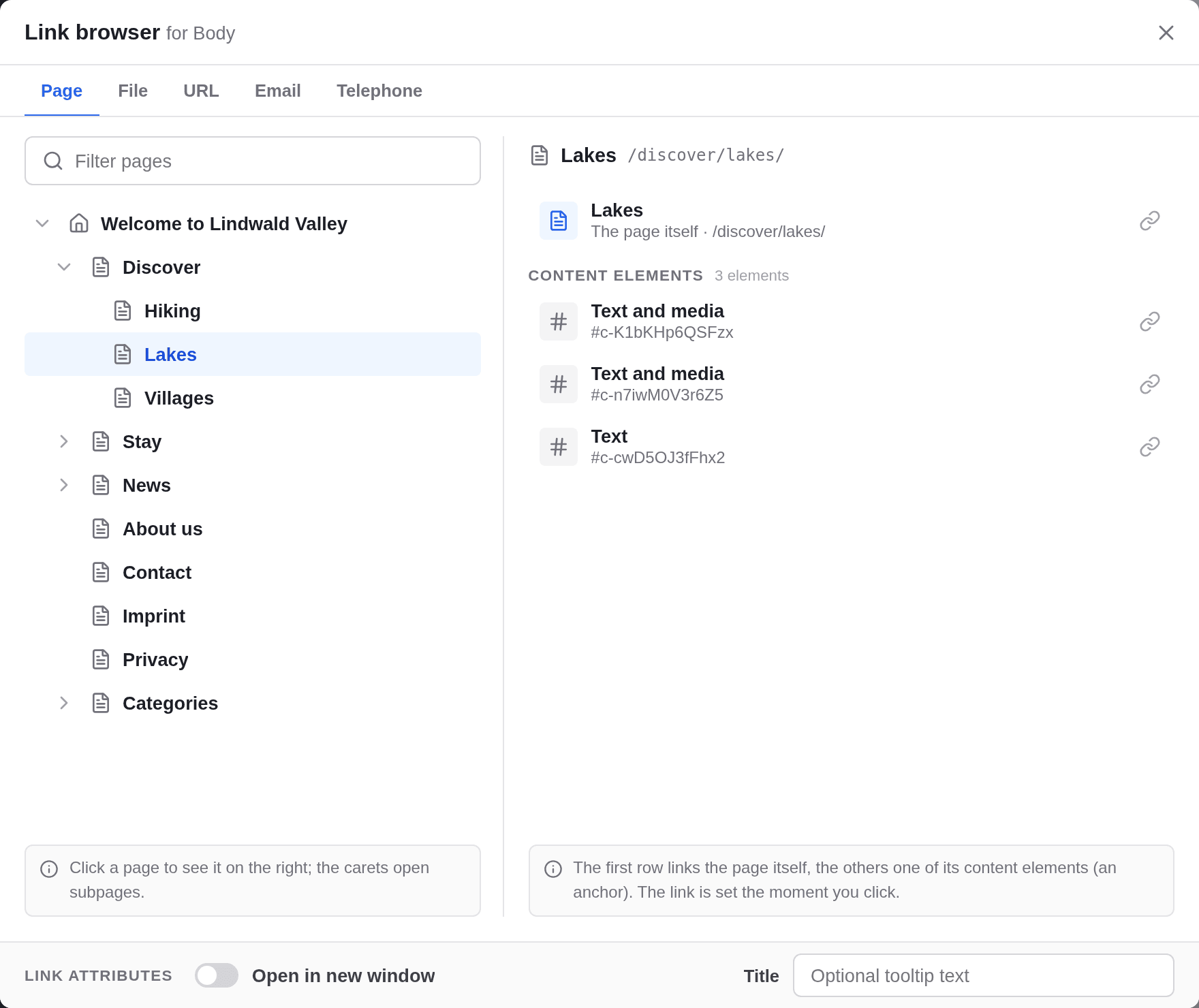Screen dimensions: 1199x1008
Task: Link to the 'Text' content element
Action: (851, 447)
